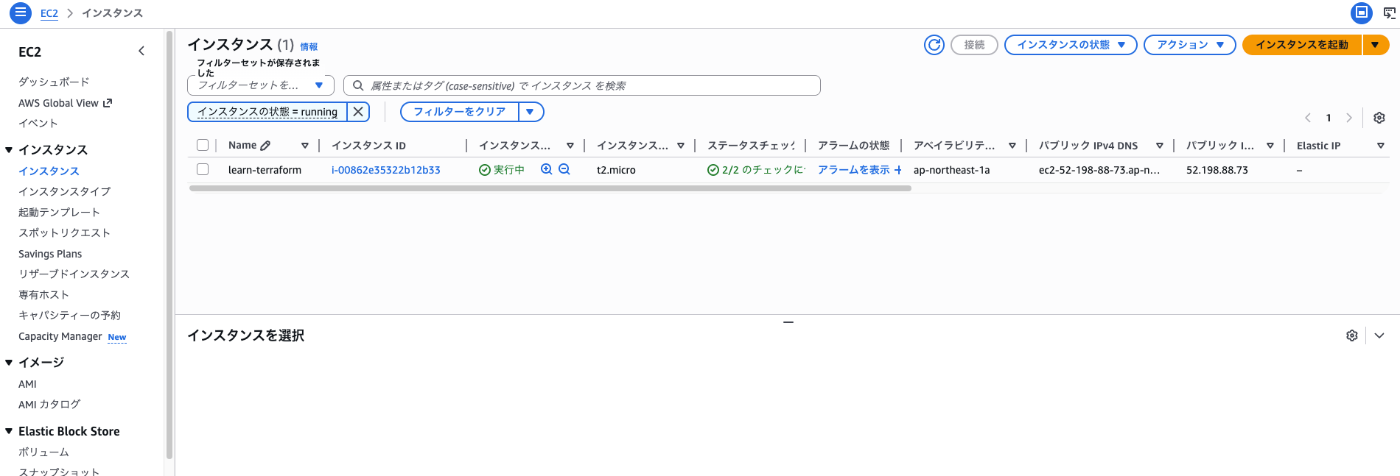Sort by the Name column arrow
1400x476 pixels.
pos(305,146)
